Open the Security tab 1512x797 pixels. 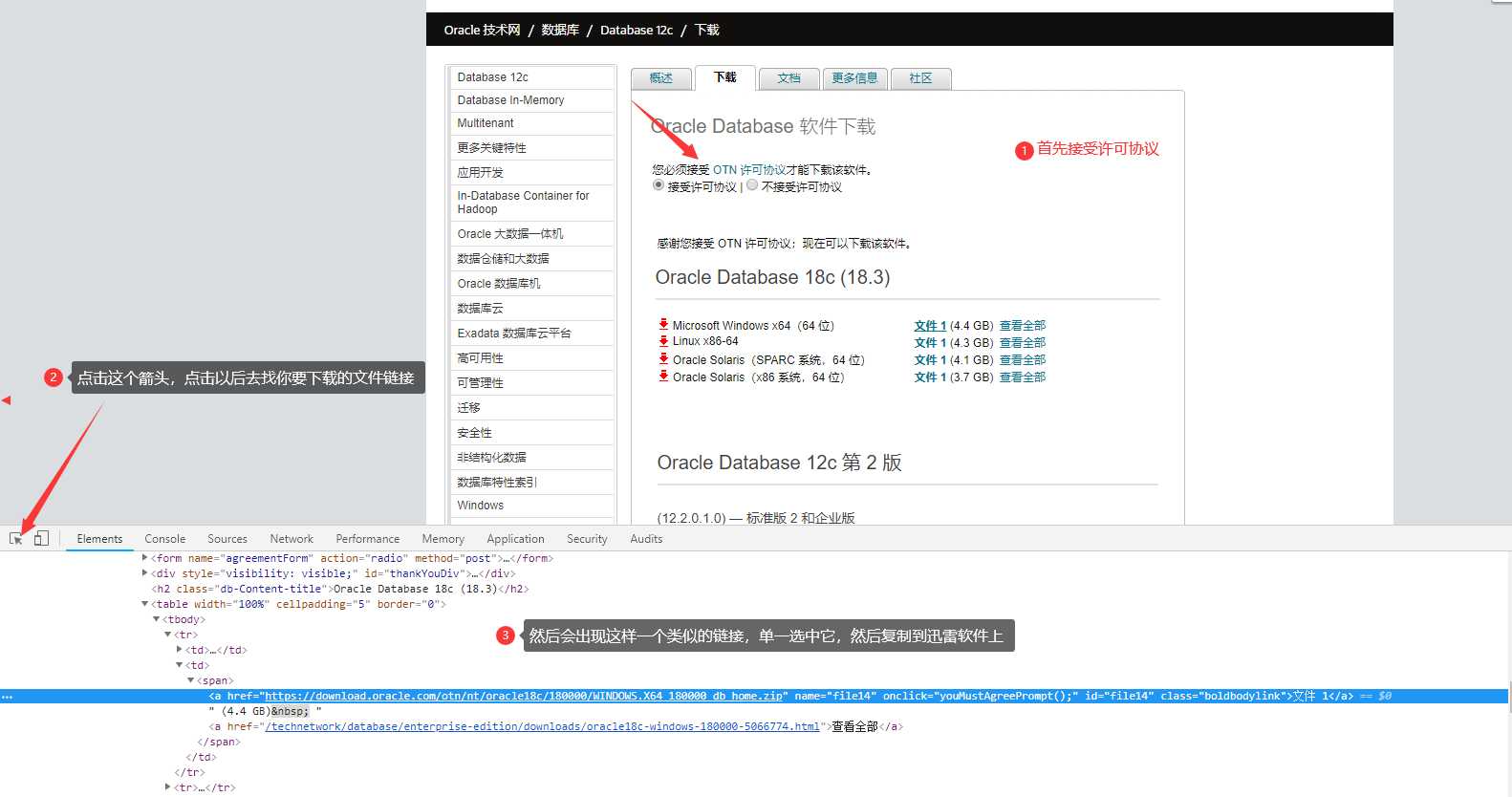[x=587, y=539]
